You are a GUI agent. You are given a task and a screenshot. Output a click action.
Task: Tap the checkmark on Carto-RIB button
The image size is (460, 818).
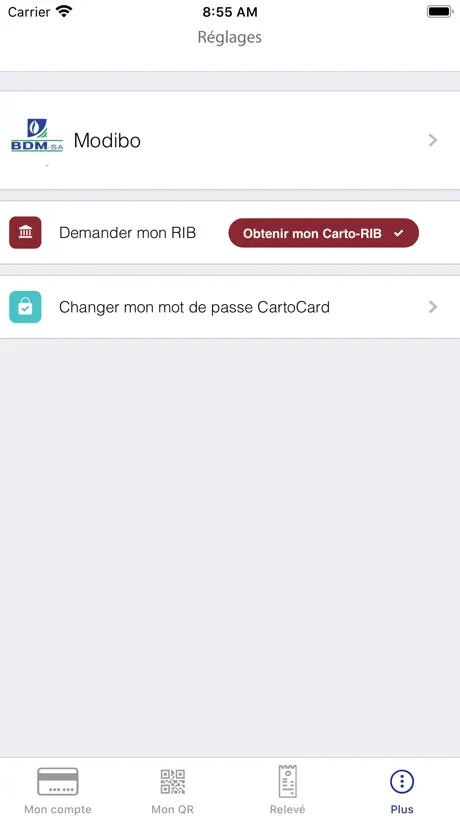[x=398, y=234]
